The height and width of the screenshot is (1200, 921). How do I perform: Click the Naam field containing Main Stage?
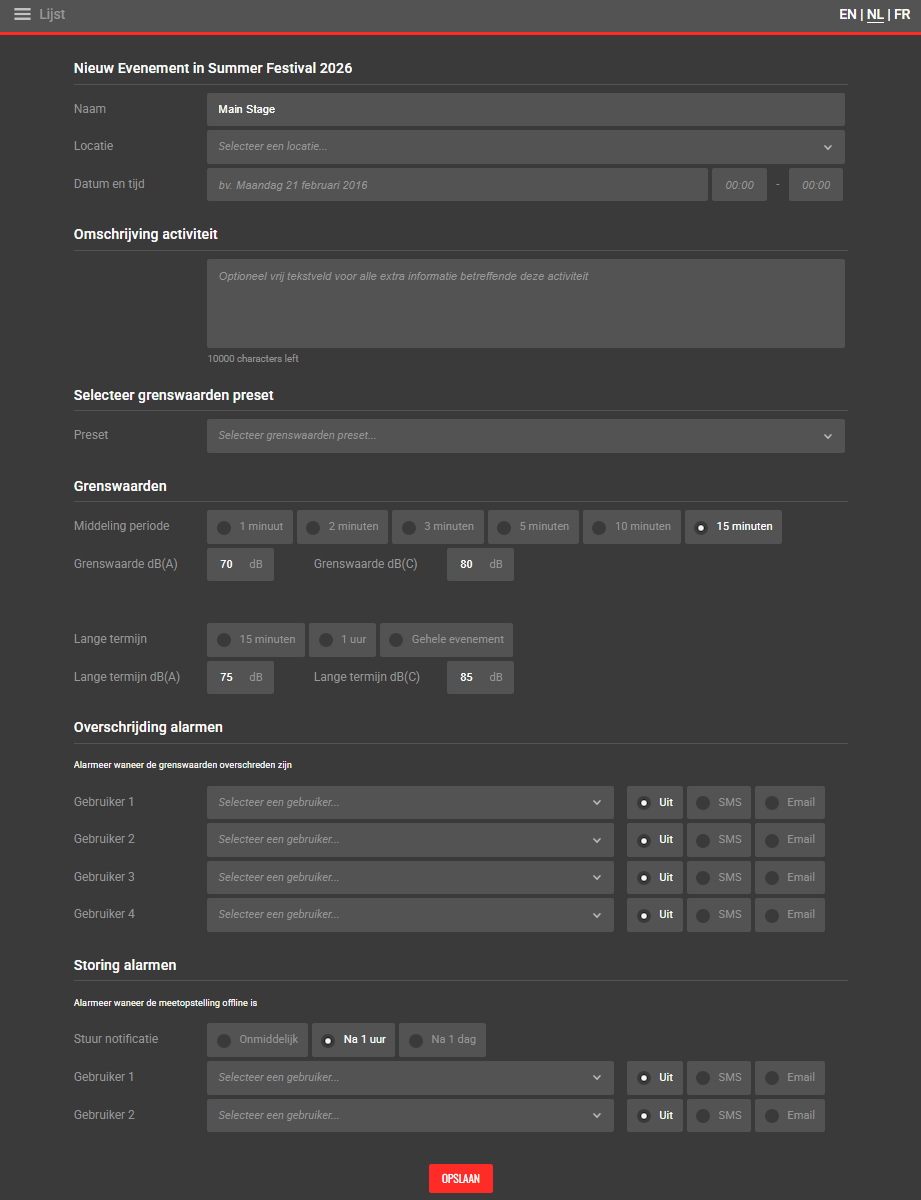(x=525, y=110)
